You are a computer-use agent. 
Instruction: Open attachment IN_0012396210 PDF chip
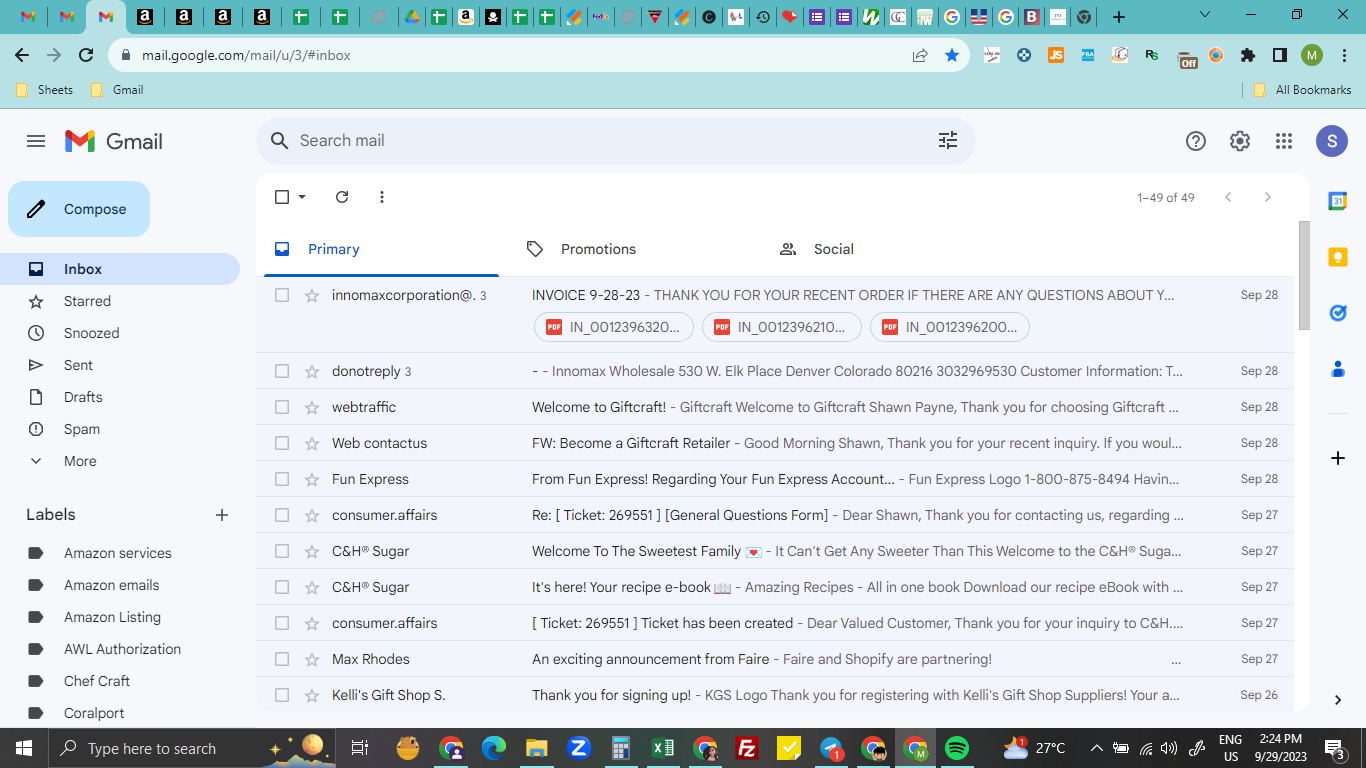tap(782, 327)
